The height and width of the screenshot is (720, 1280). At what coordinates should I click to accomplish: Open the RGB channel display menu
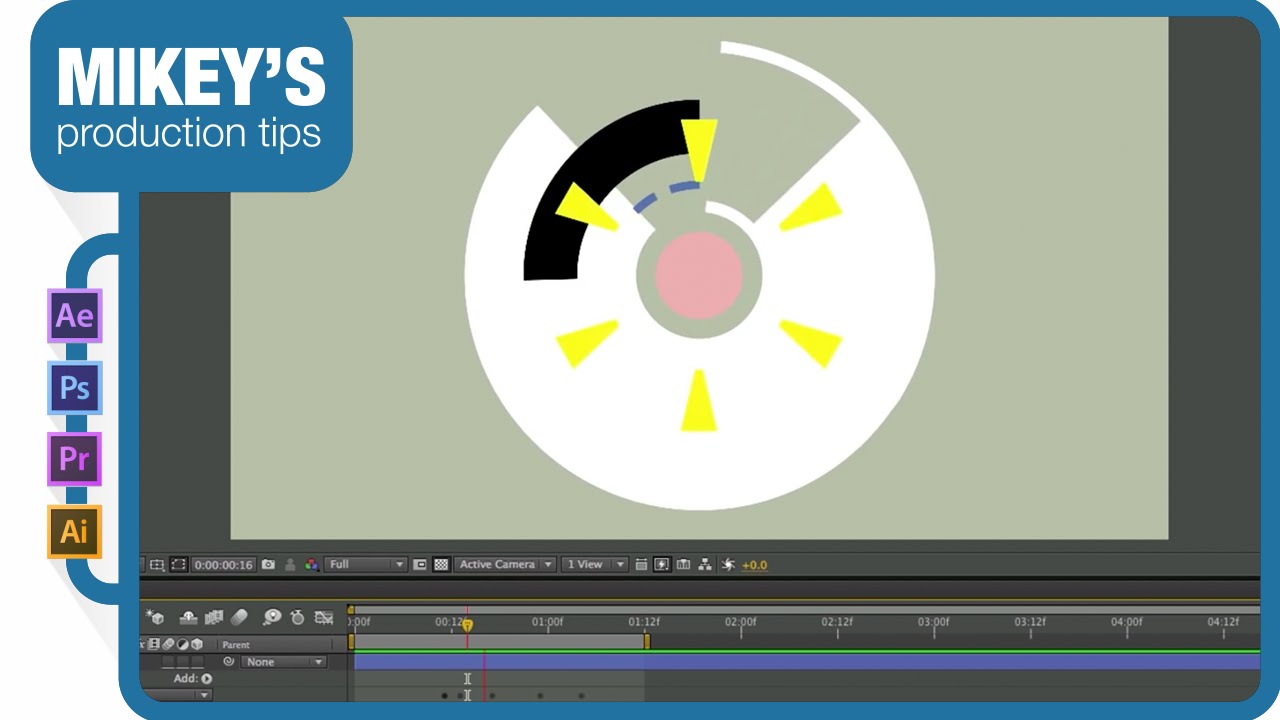311,565
